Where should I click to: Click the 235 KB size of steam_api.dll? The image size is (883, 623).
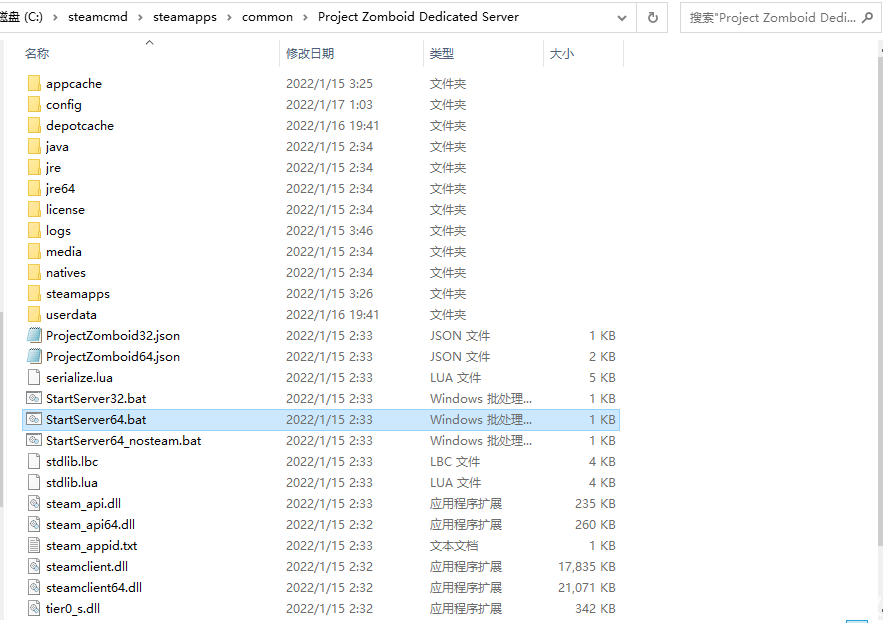(595, 504)
